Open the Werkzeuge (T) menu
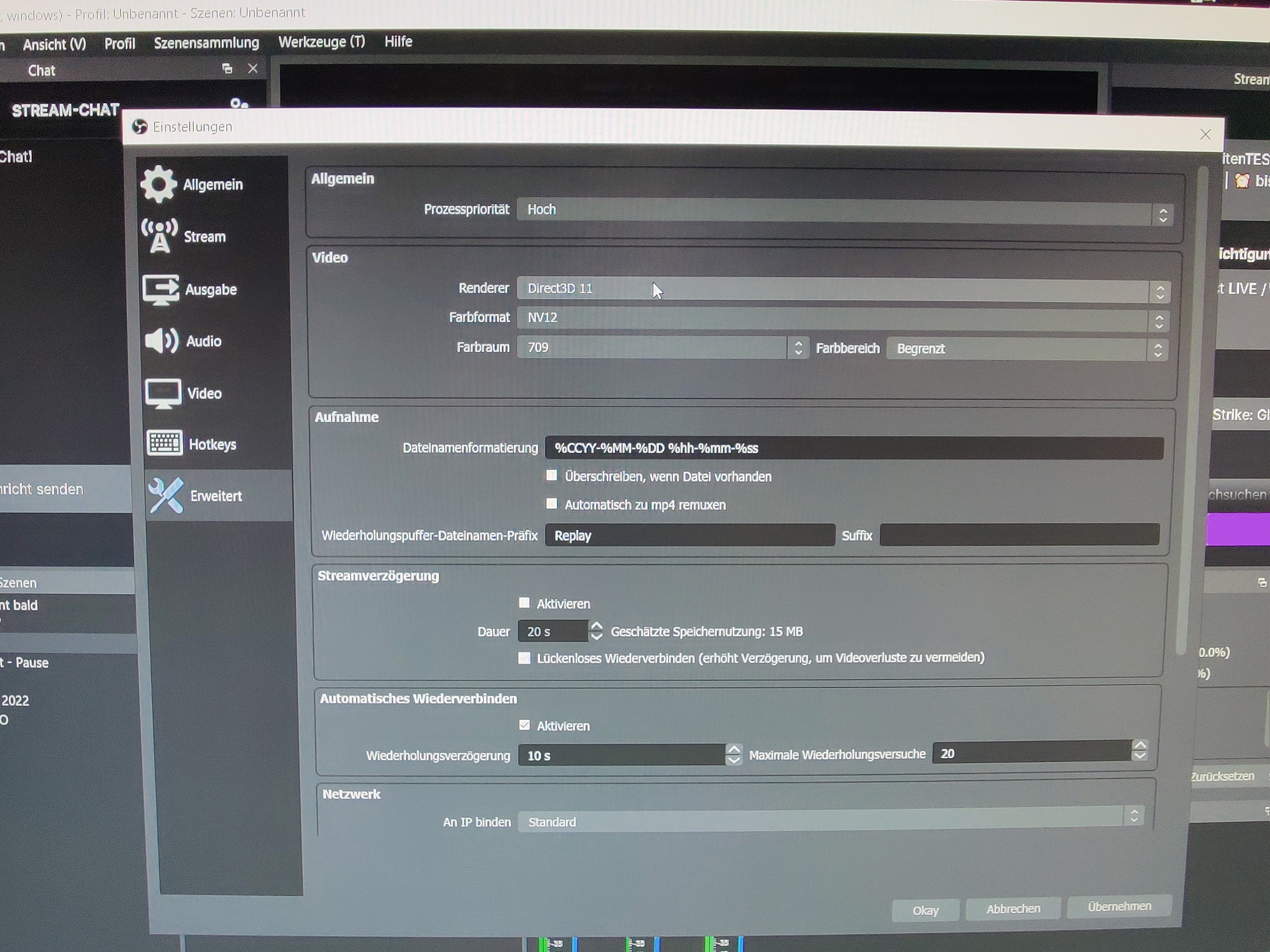Screen dimensions: 1270x952 click(321, 42)
